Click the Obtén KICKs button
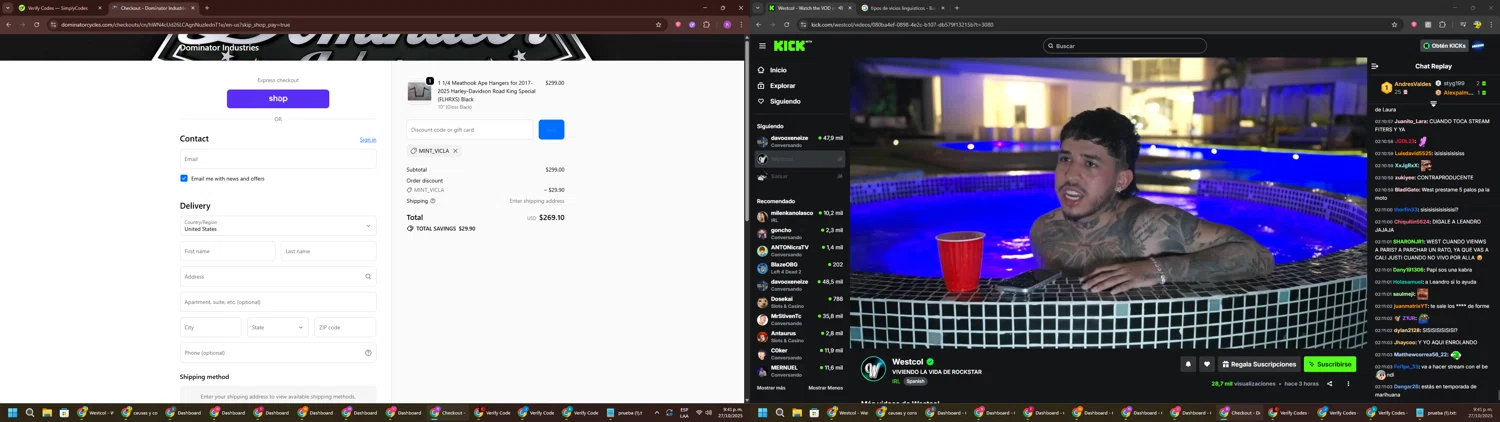Image resolution: width=1500 pixels, height=422 pixels. tap(1444, 46)
